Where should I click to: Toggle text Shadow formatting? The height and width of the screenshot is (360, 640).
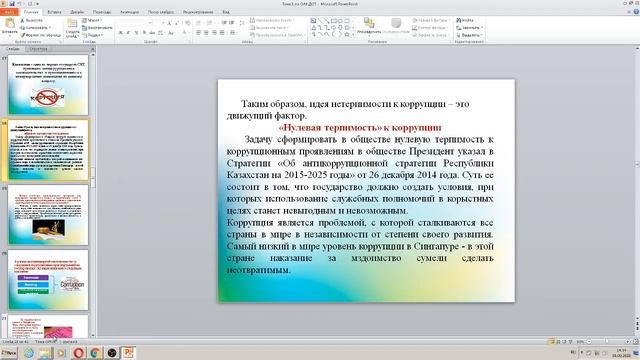144,33
